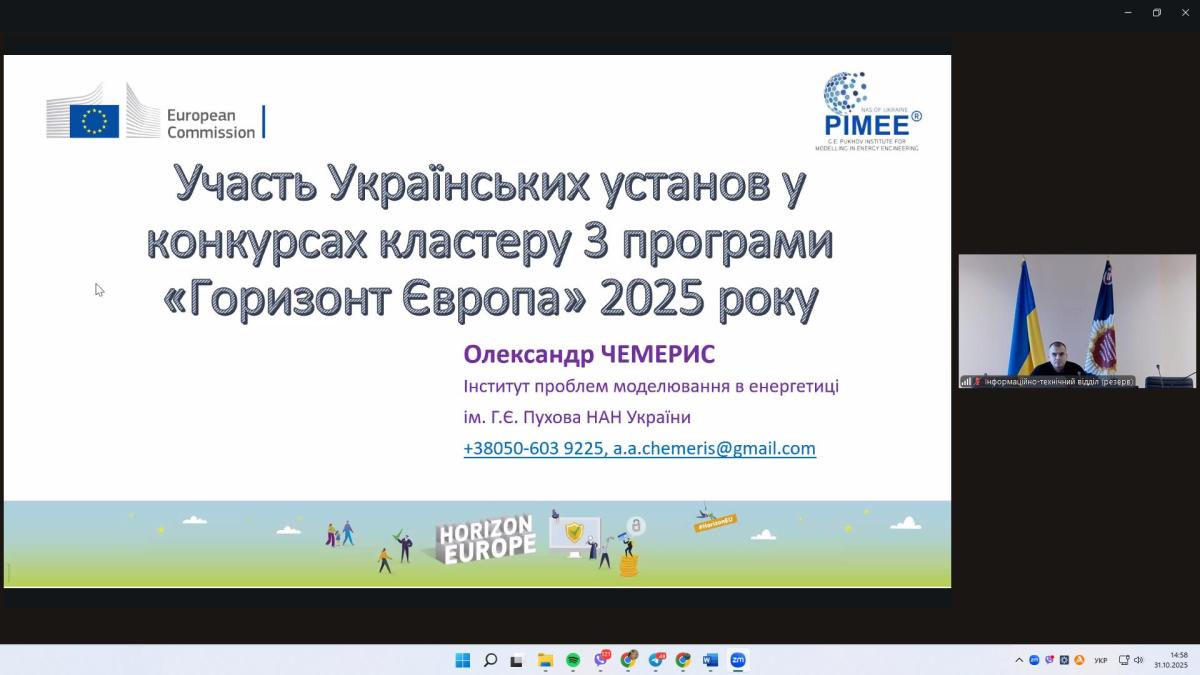The width and height of the screenshot is (1200, 675).
Task: Click the muted microphone icon on participant label
Action: [x=977, y=382]
